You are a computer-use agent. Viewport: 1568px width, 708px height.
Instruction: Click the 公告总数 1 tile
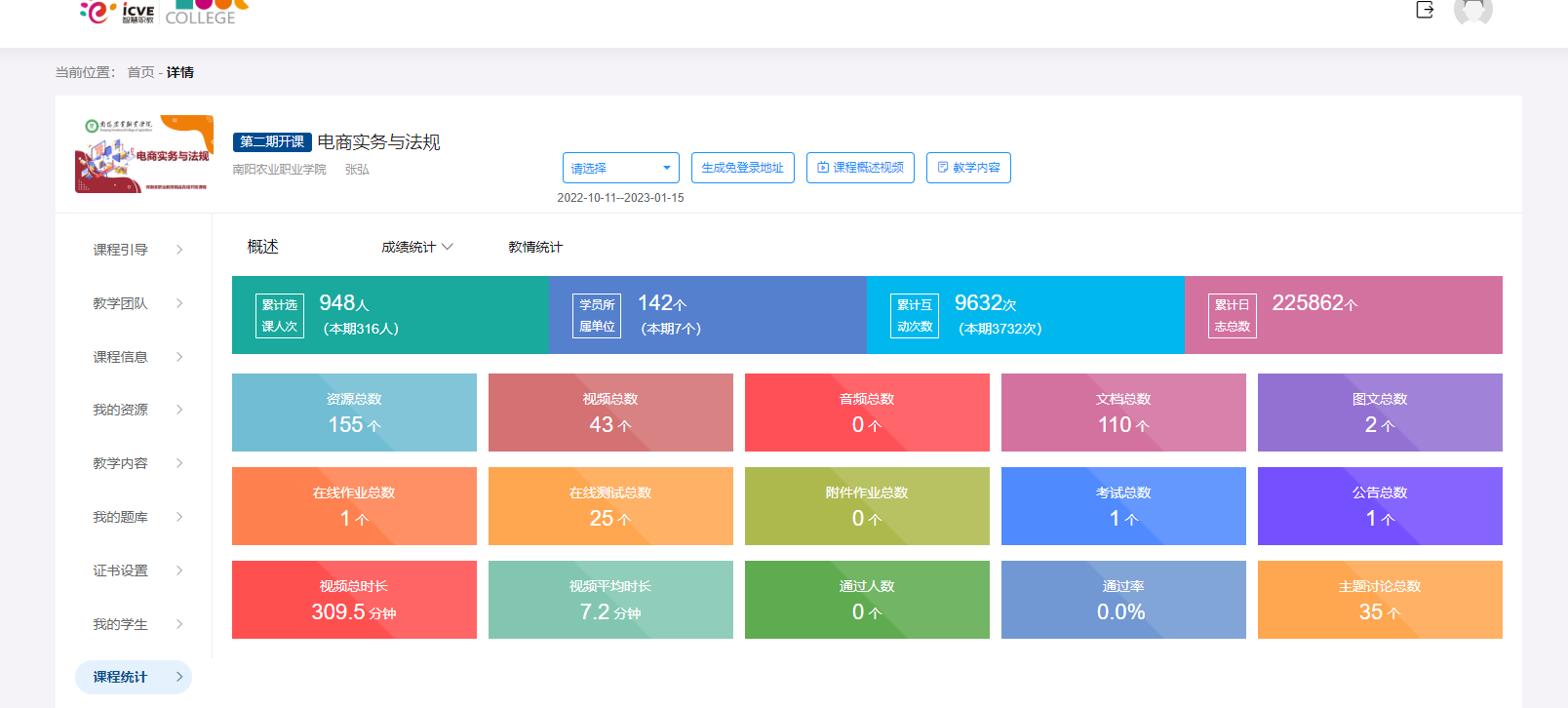click(x=1380, y=506)
